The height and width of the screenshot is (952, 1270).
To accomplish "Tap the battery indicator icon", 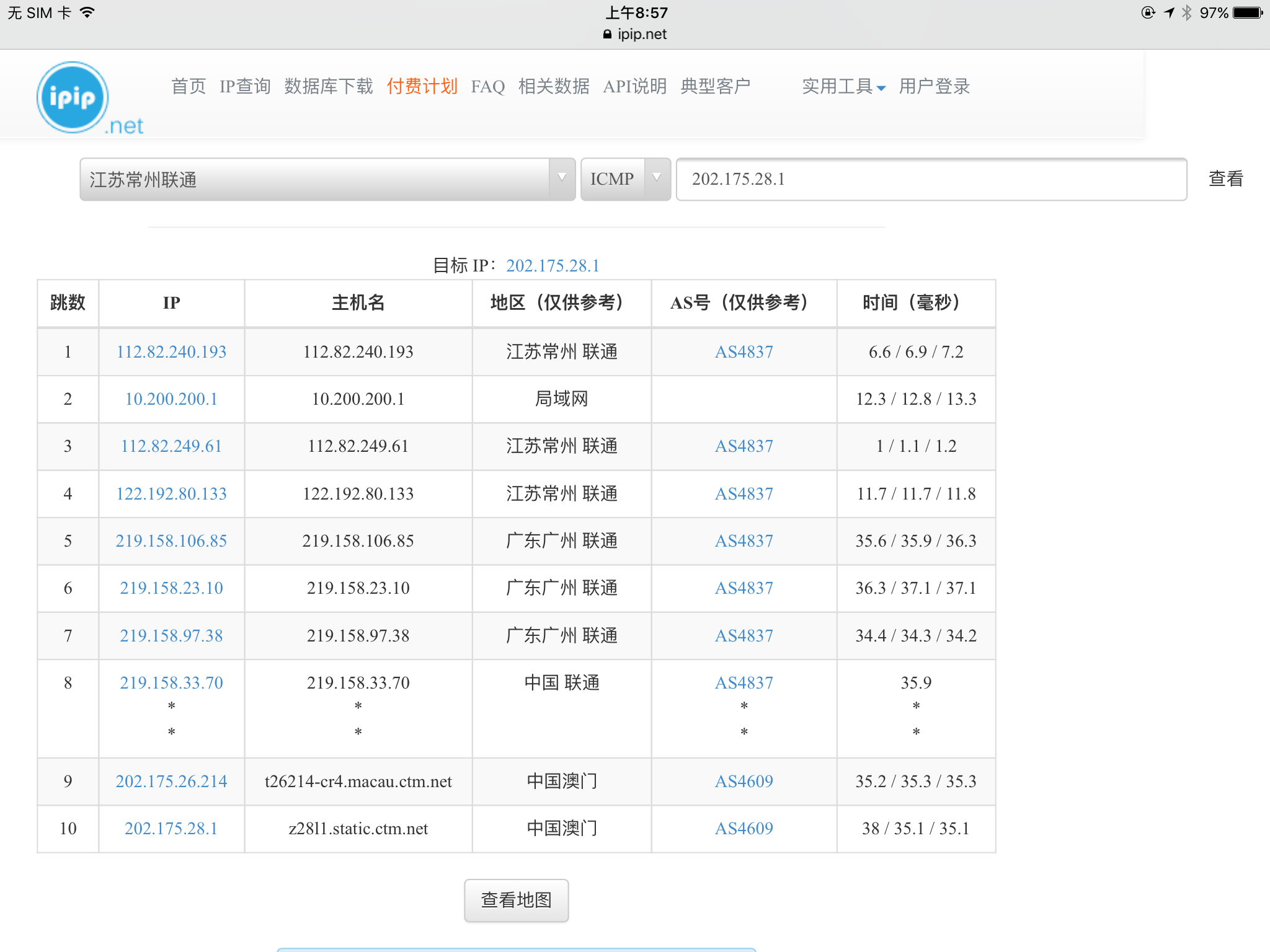I will tap(1247, 12).
